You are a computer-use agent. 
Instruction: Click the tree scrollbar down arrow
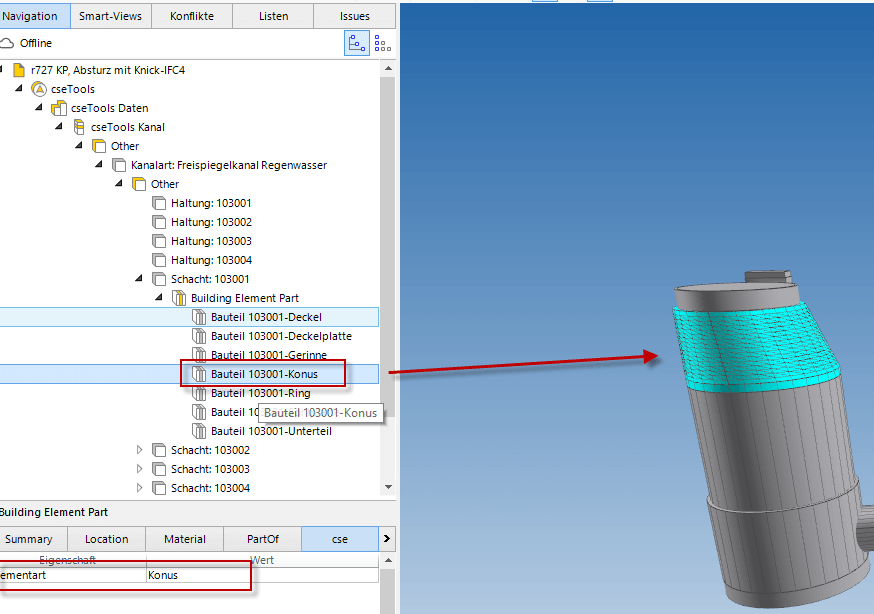point(388,487)
